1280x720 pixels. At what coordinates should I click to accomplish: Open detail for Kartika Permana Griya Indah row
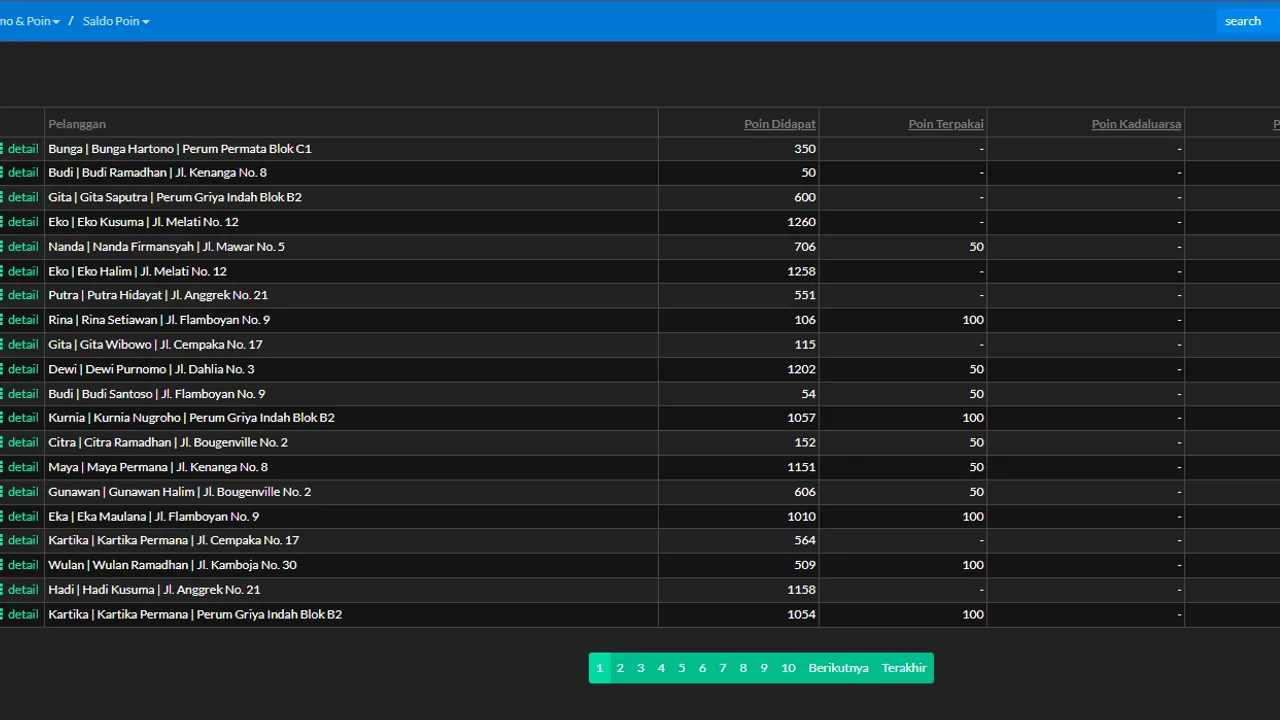coord(20,614)
